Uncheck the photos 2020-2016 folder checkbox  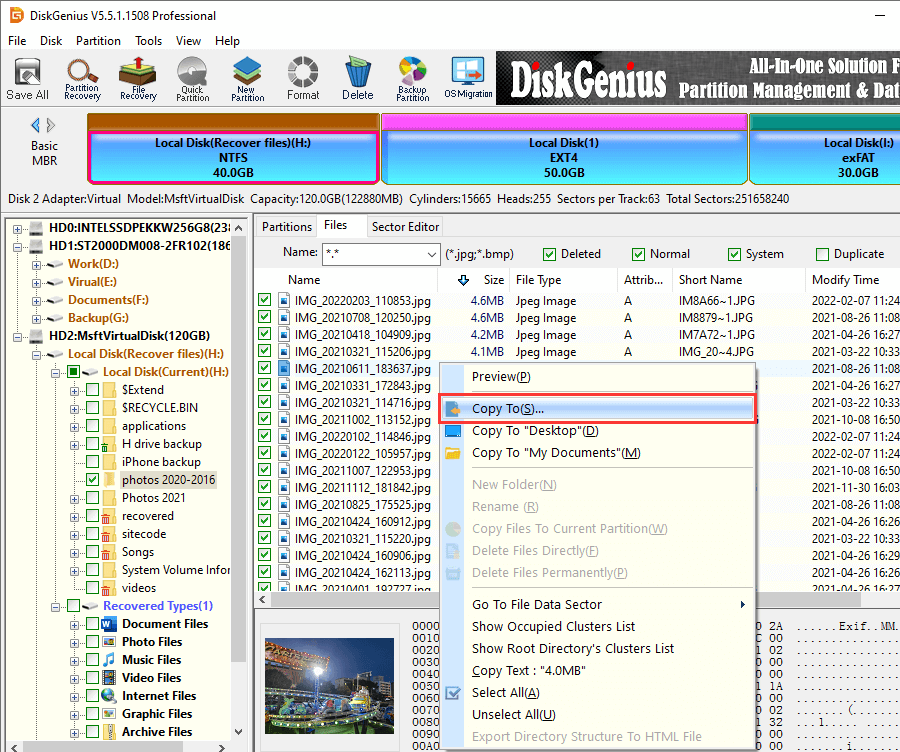pyautogui.click(x=92, y=479)
